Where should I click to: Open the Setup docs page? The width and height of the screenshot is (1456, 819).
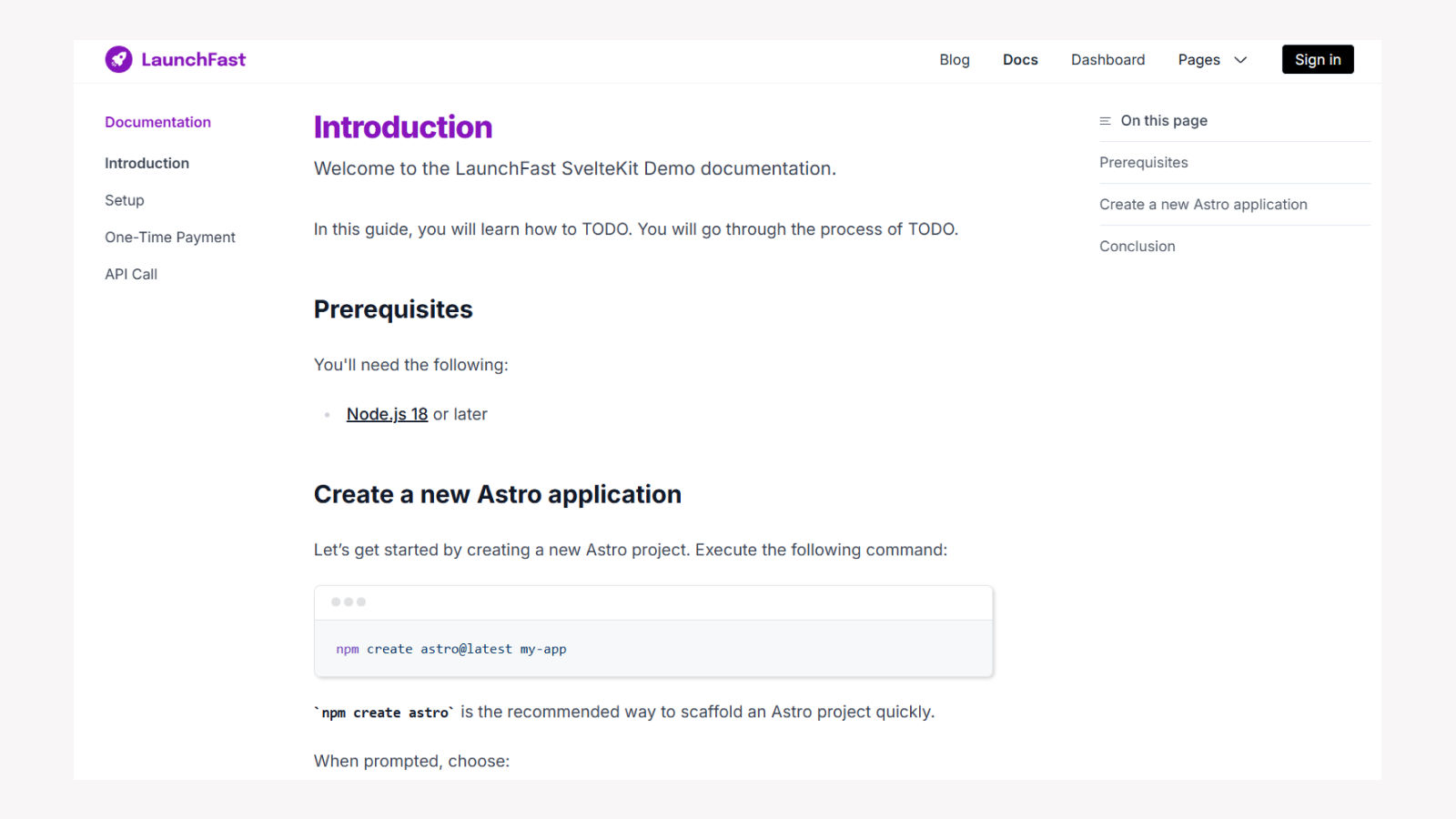[125, 200]
